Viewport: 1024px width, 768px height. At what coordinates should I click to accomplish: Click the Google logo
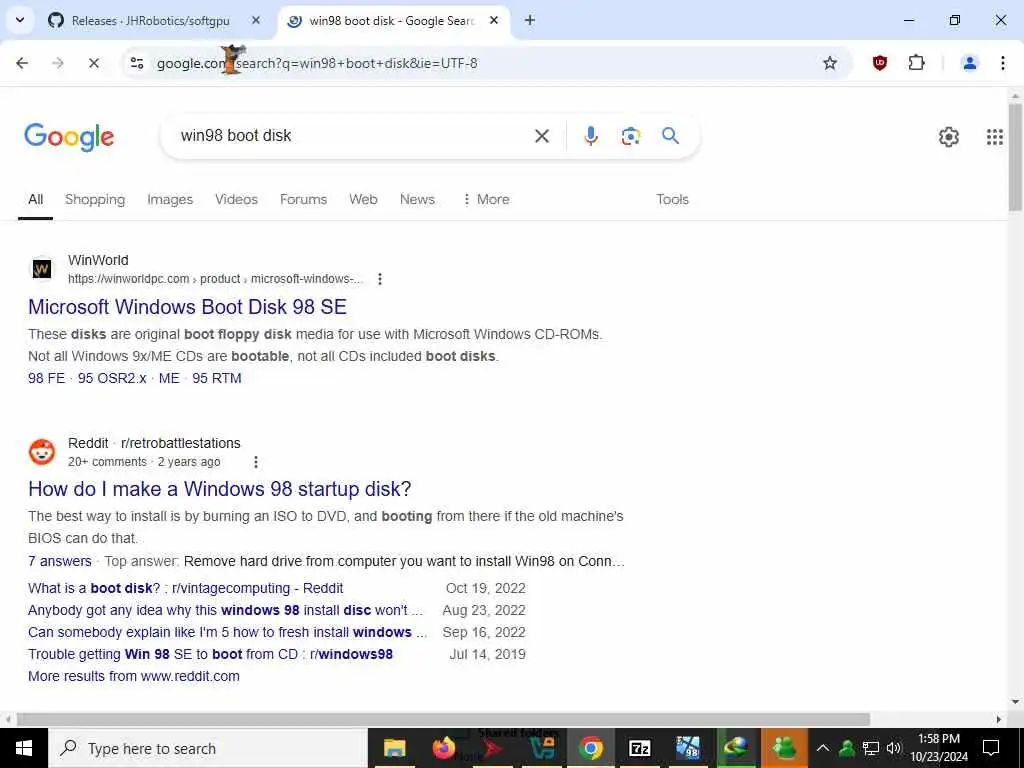(x=69, y=136)
